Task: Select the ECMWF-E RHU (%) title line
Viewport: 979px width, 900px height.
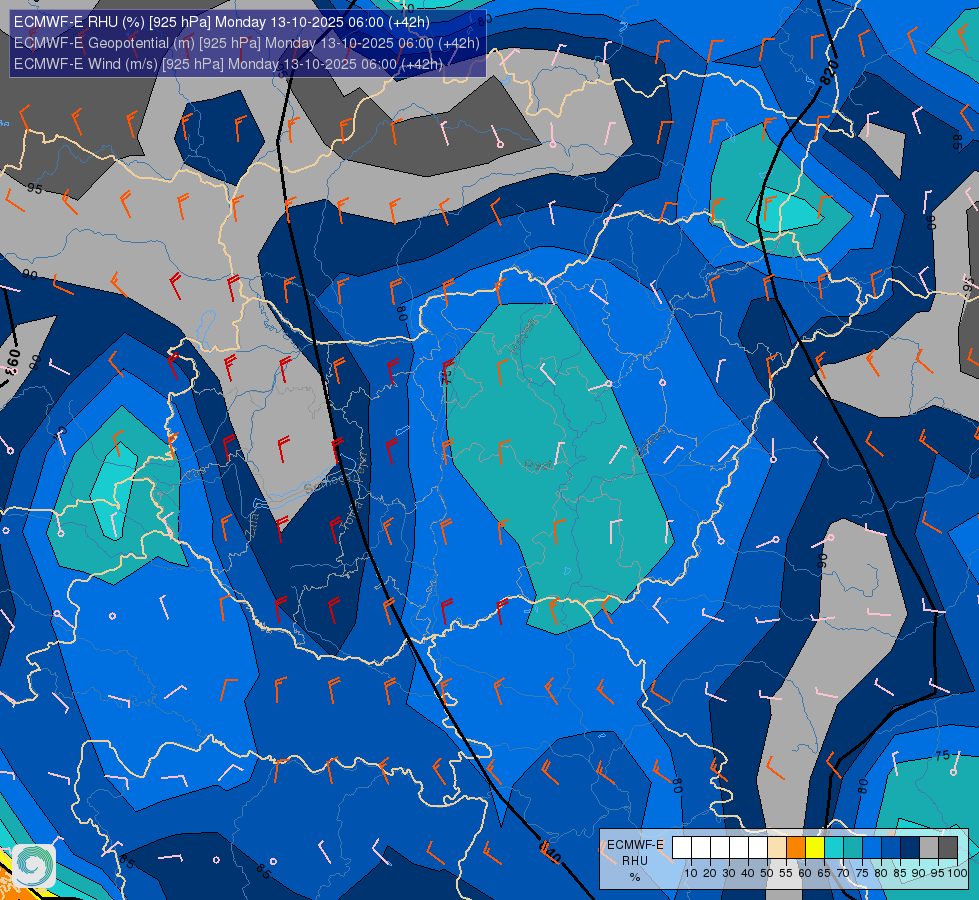Action: pyautogui.click(x=222, y=22)
